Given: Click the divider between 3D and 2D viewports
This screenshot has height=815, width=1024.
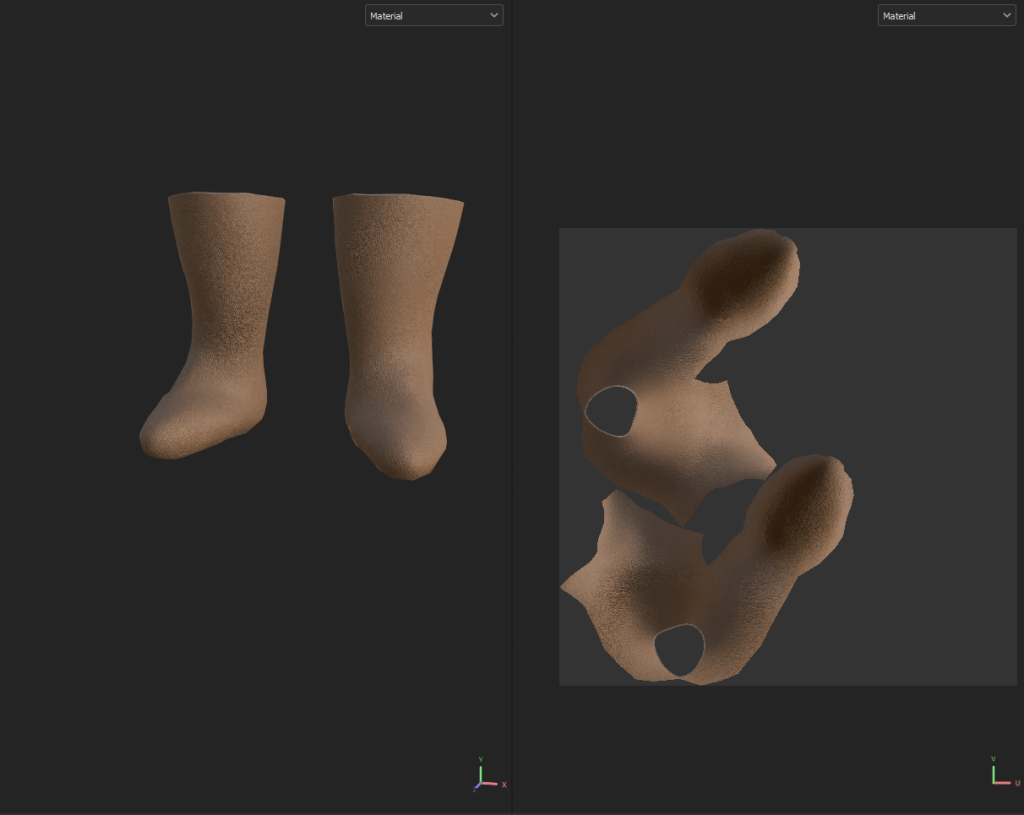Looking at the screenshot, I should click(512, 400).
